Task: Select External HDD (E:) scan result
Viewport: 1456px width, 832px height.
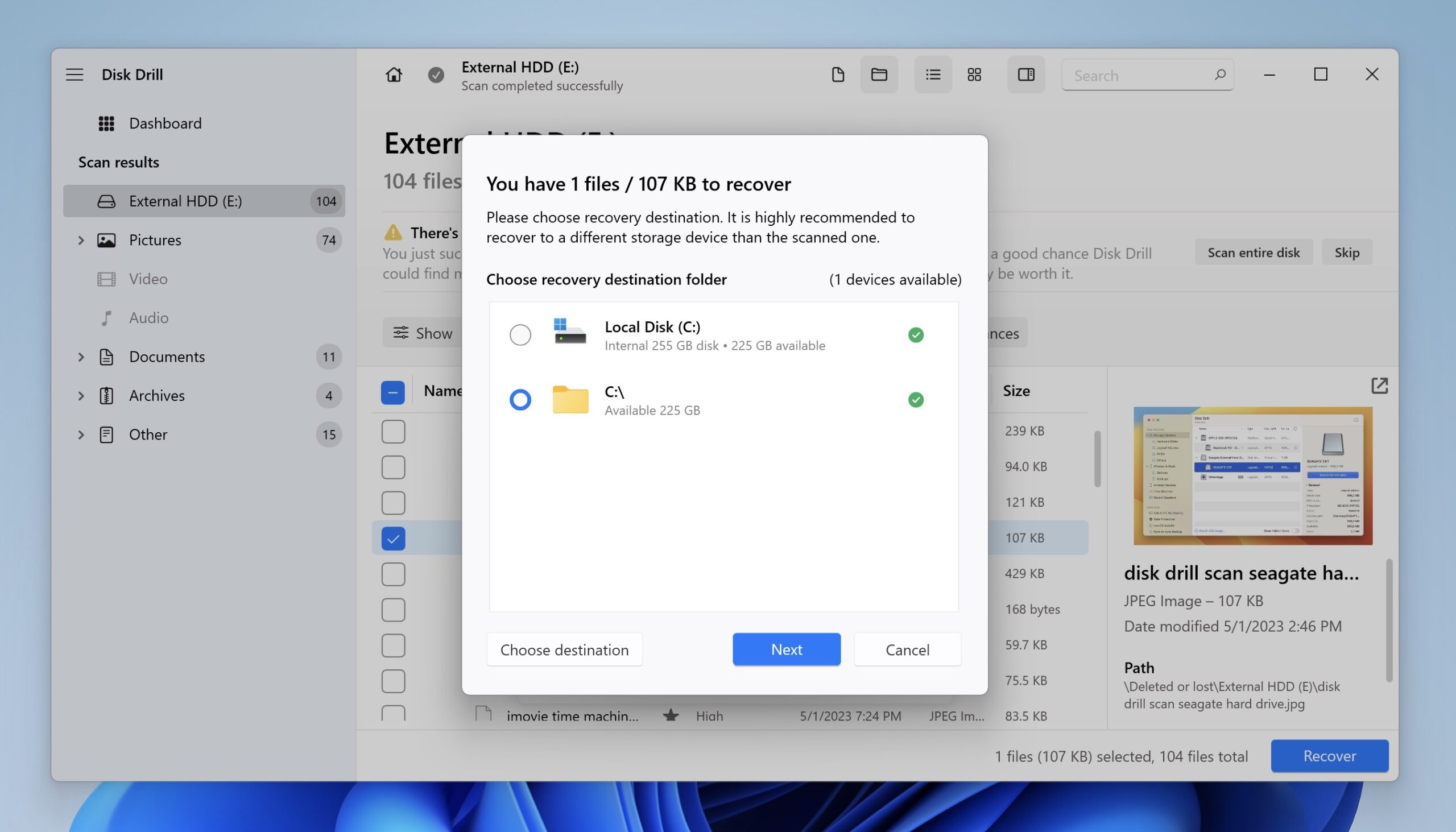Action: point(204,201)
